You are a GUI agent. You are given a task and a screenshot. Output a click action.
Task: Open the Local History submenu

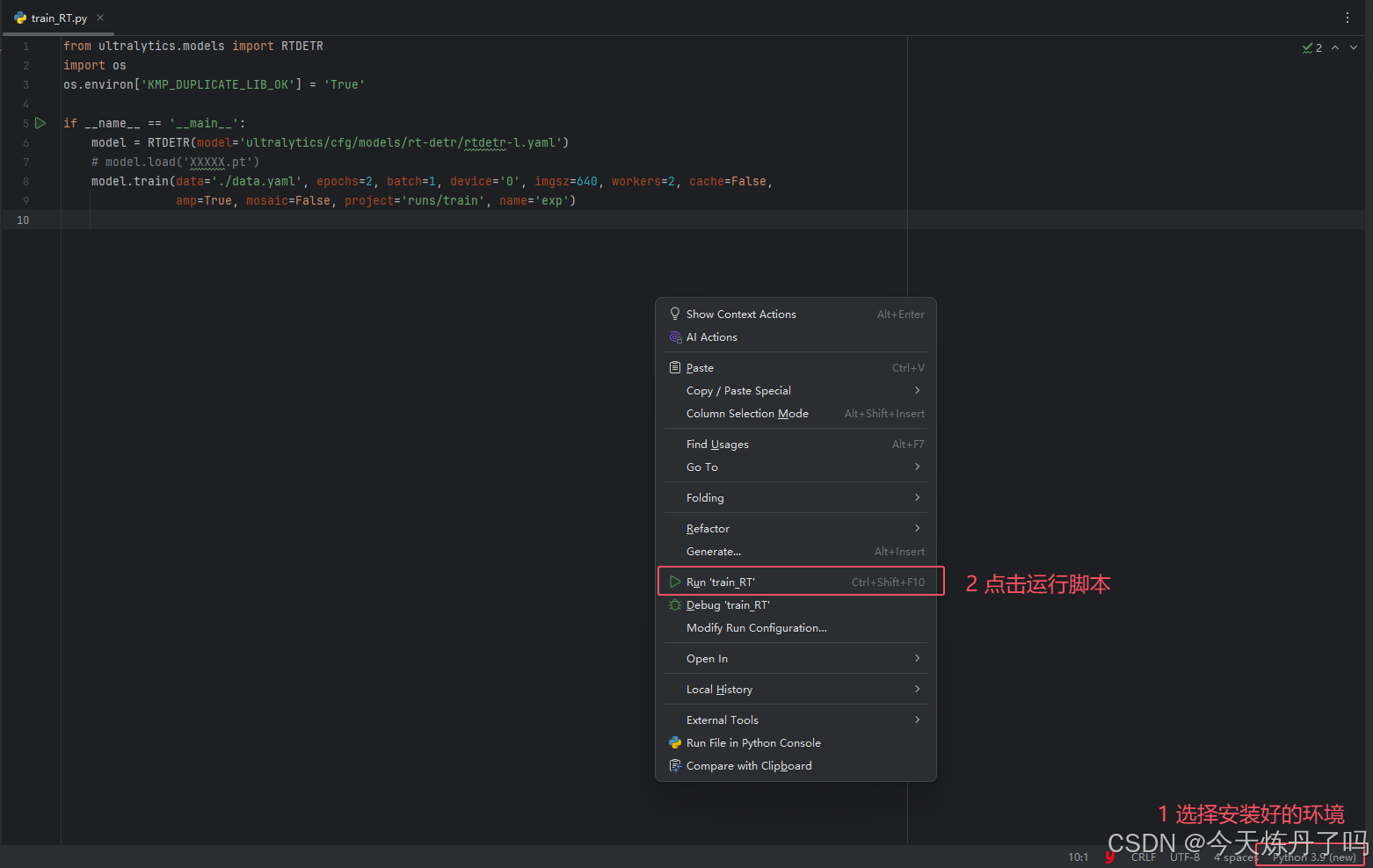click(719, 689)
